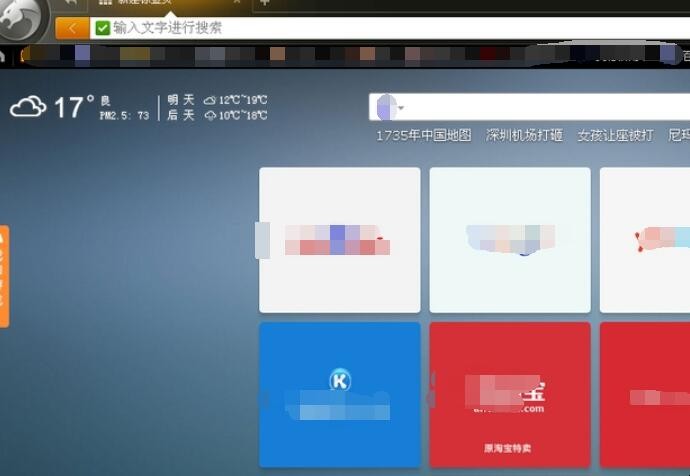Open the second white speed-dial tile
This screenshot has height=476, width=690.
[510, 240]
